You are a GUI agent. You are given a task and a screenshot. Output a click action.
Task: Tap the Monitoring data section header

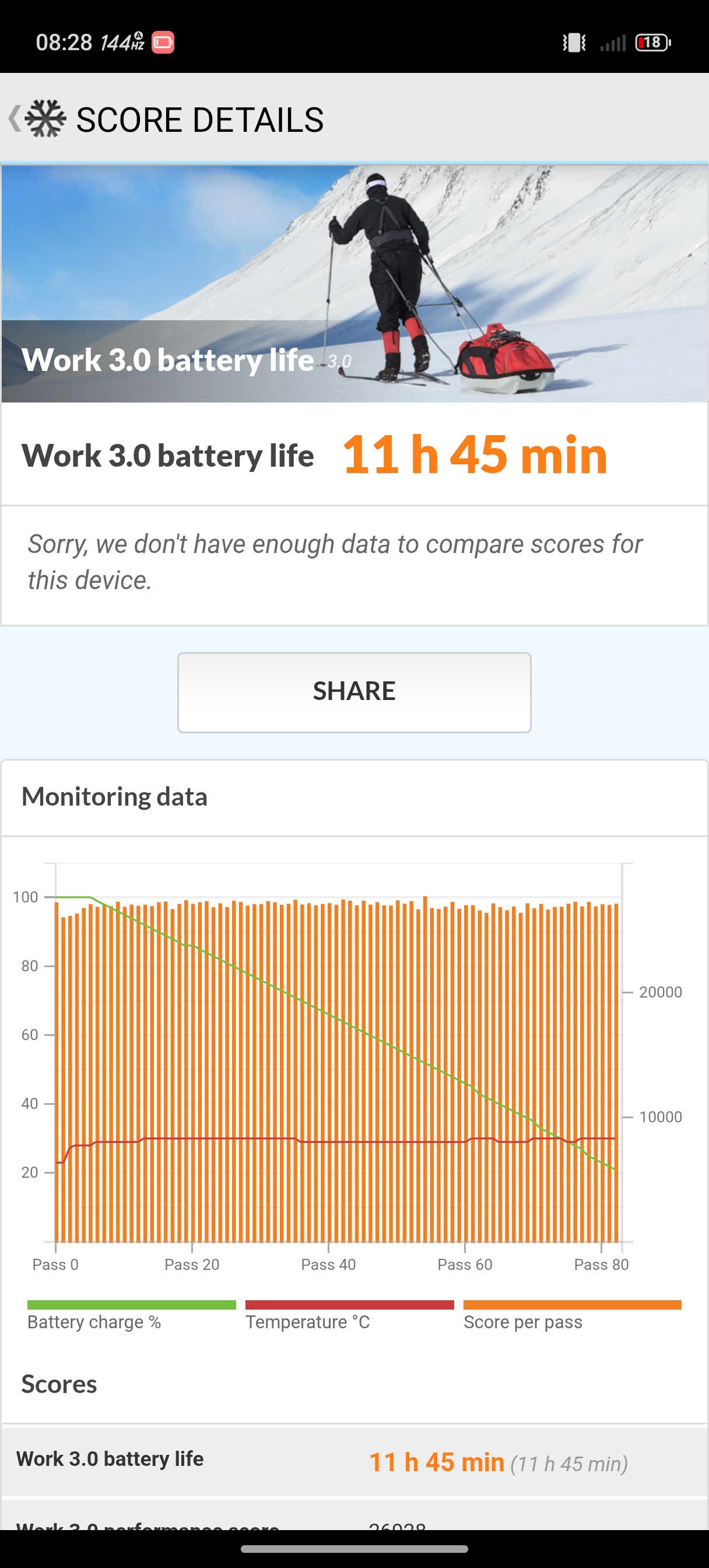click(x=114, y=797)
